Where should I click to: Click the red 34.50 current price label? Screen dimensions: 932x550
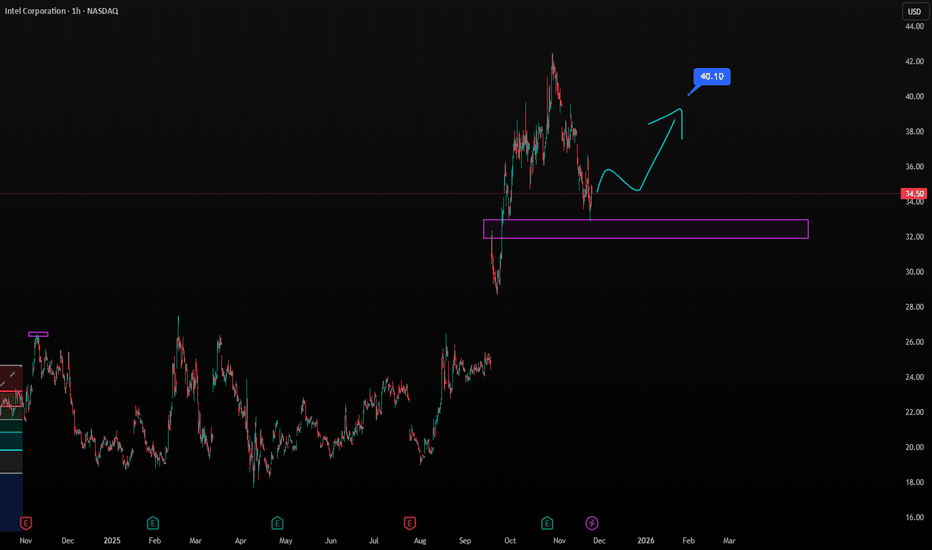(x=913, y=193)
